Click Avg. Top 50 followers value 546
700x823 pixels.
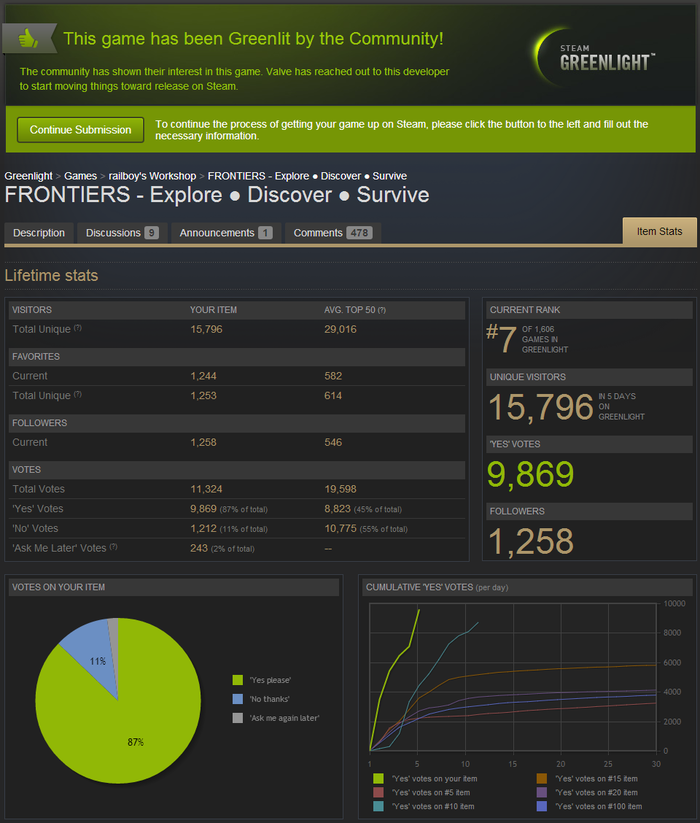click(x=333, y=442)
